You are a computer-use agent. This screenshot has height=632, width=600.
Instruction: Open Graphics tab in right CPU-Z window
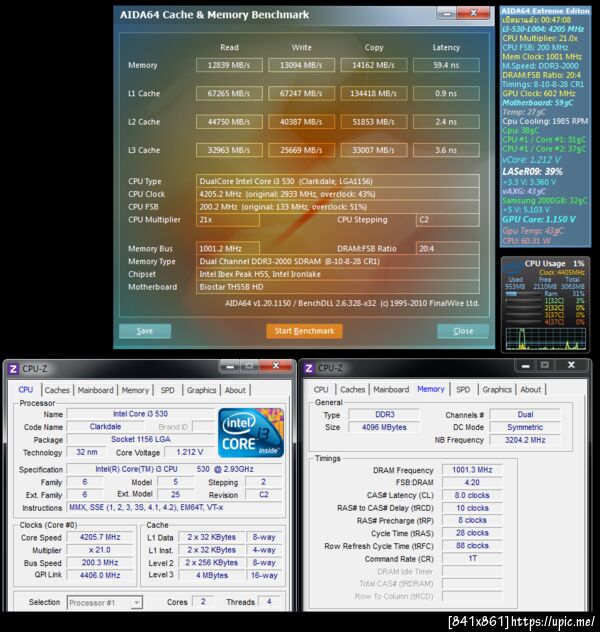(x=497, y=389)
